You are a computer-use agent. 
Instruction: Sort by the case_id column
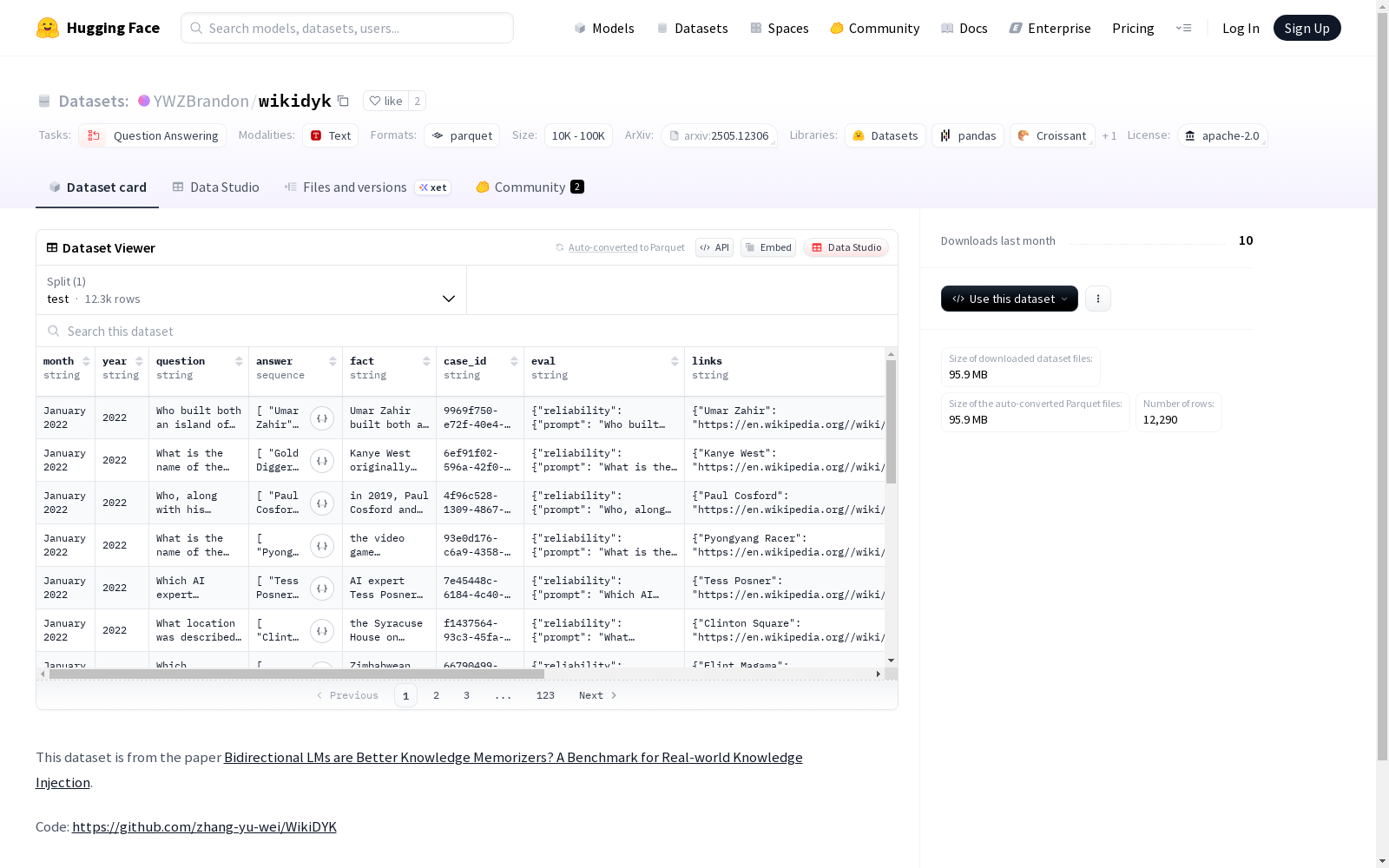(x=514, y=361)
